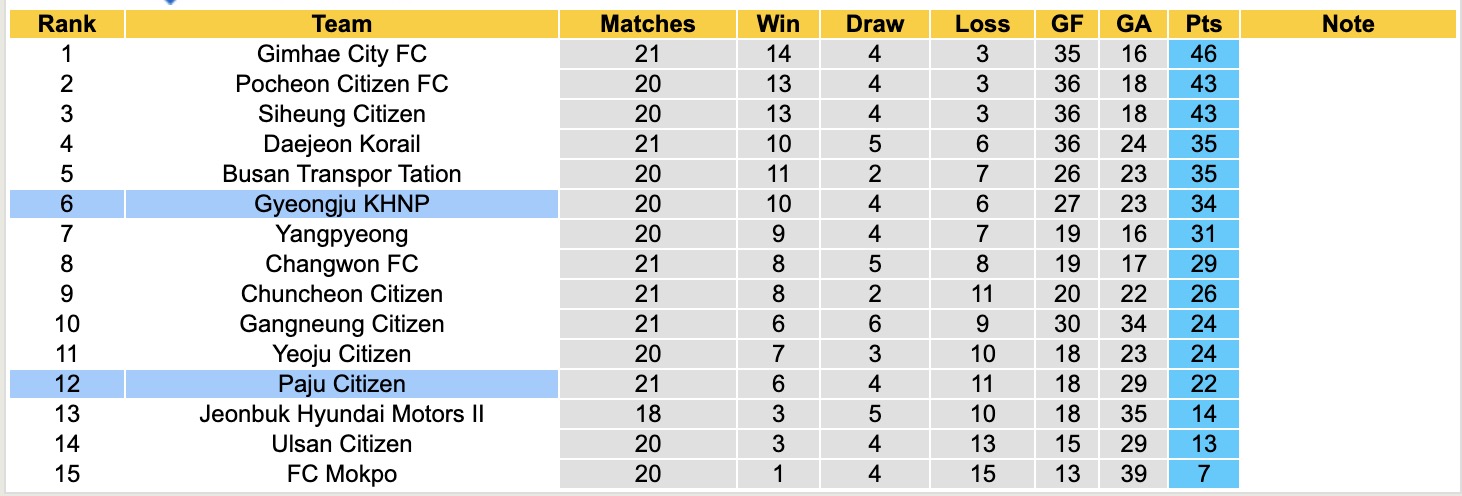Click the rank 12 cell

tap(66, 384)
